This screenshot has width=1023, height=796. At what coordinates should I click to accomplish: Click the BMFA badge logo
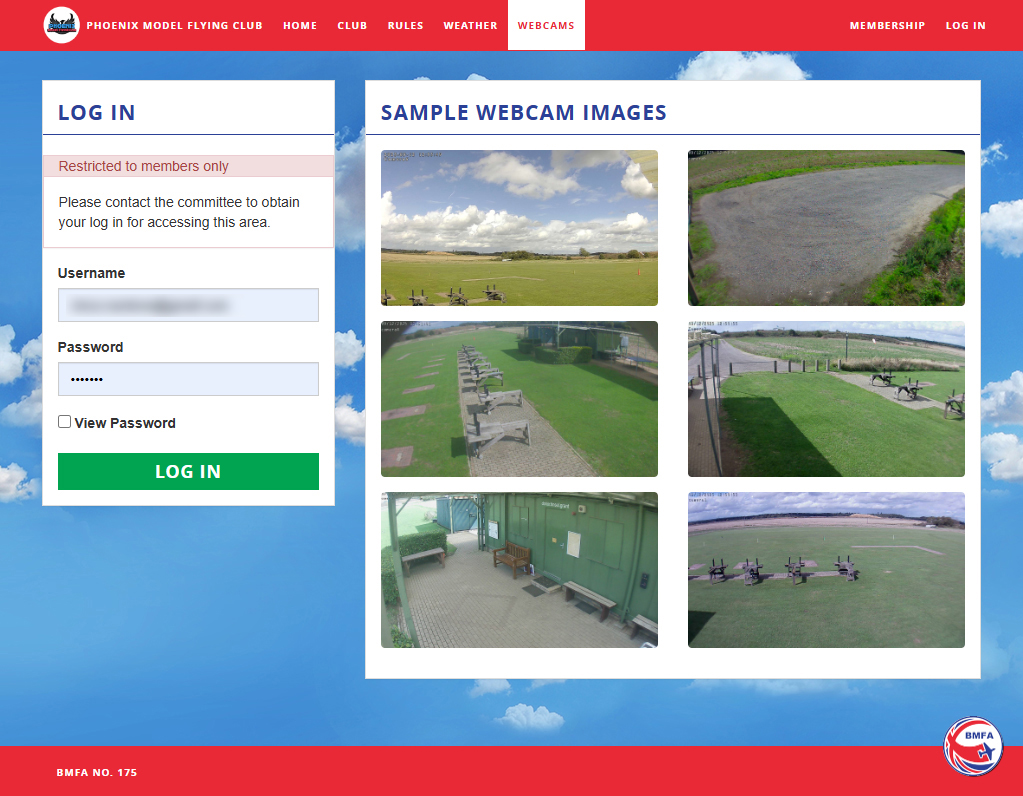pyautogui.click(x=973, y=746)
